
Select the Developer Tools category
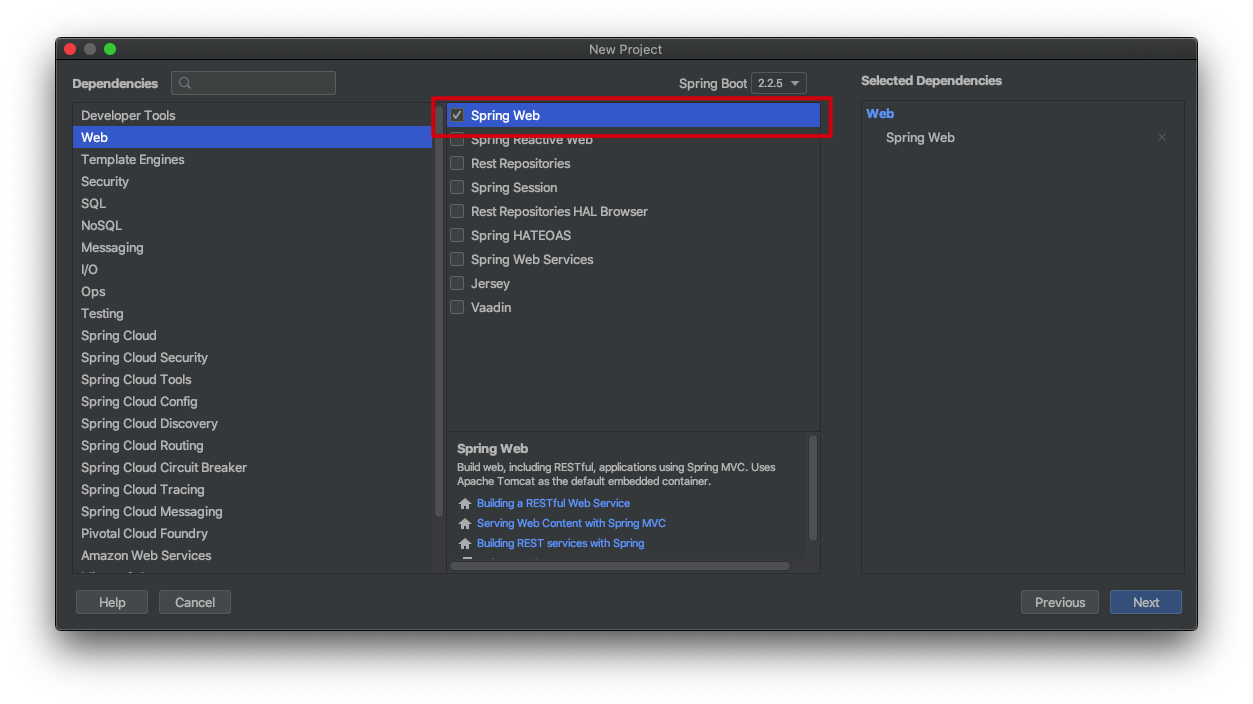[x=253, y=115]
